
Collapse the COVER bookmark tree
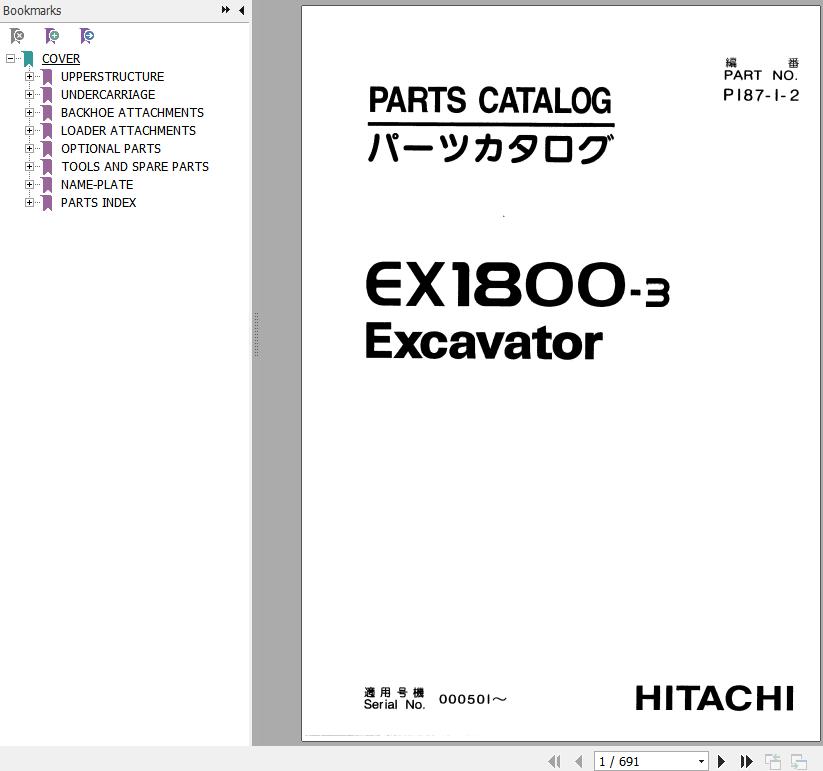tap(10, 58)
